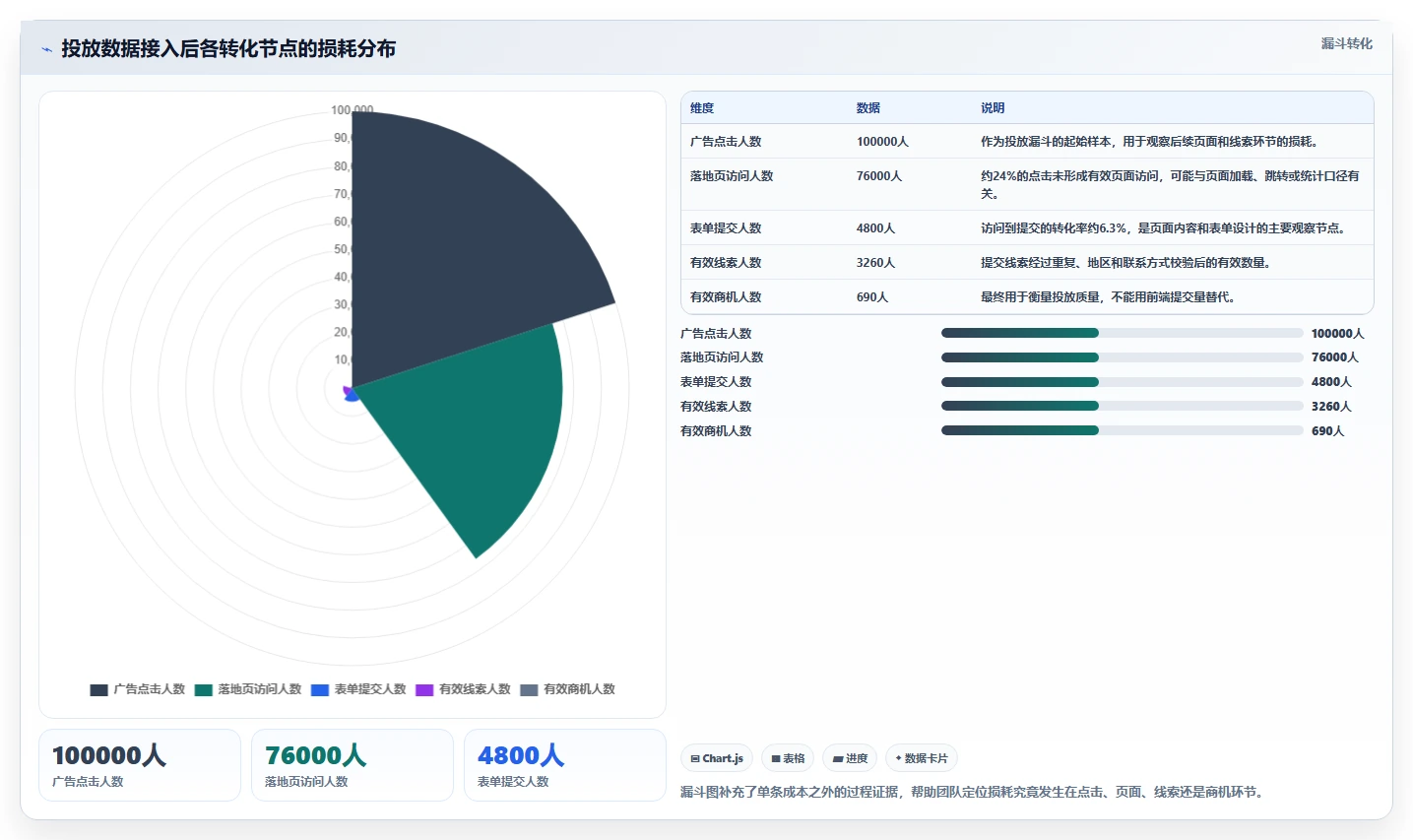Select the 数据卡片 tag chip

click(922, 758)
